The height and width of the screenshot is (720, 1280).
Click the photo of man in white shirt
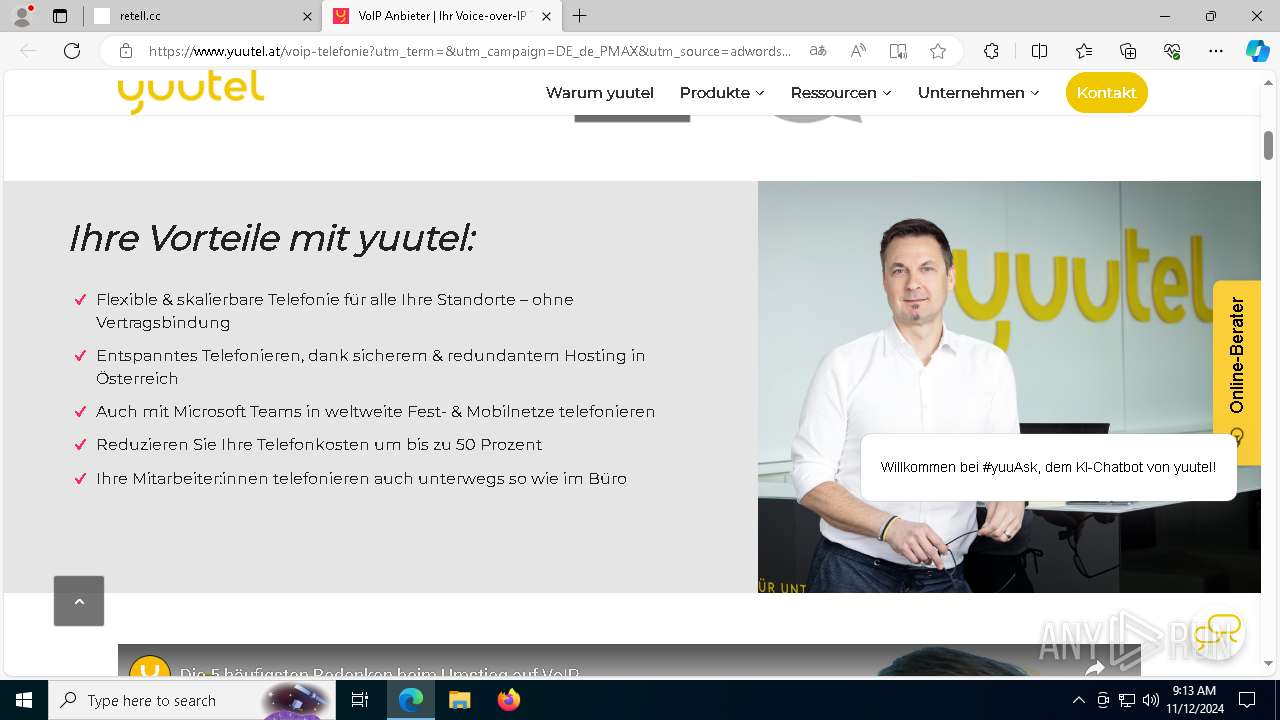click(x=1009, y=387)
